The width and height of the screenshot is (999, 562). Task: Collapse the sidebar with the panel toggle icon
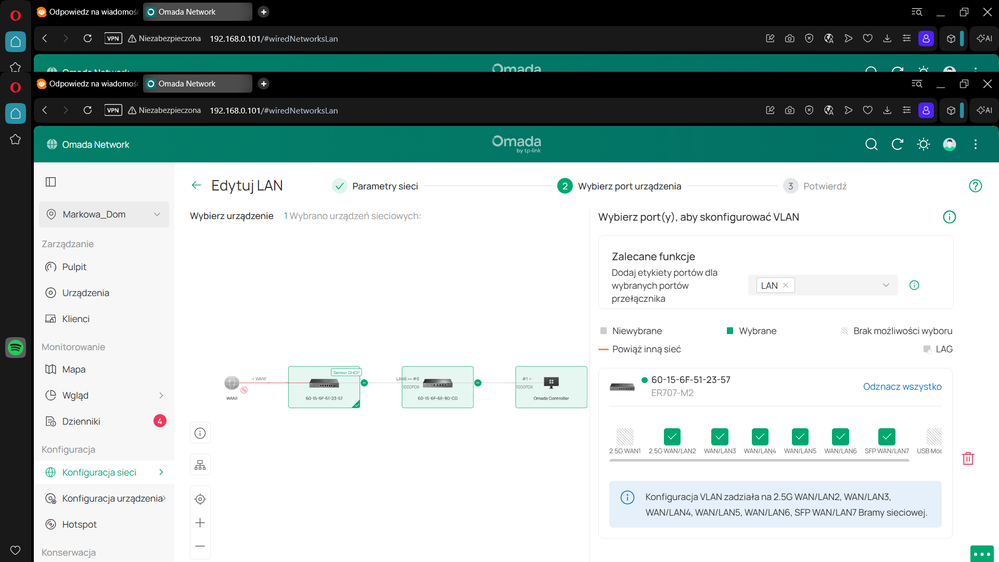coord(51,182)
